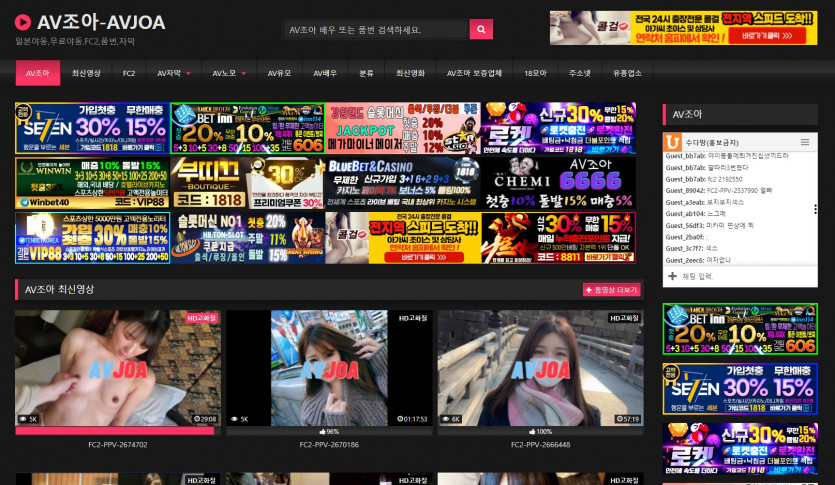Focus the AV조아 search input field
835x485 pixels.
tap(375, 30)
